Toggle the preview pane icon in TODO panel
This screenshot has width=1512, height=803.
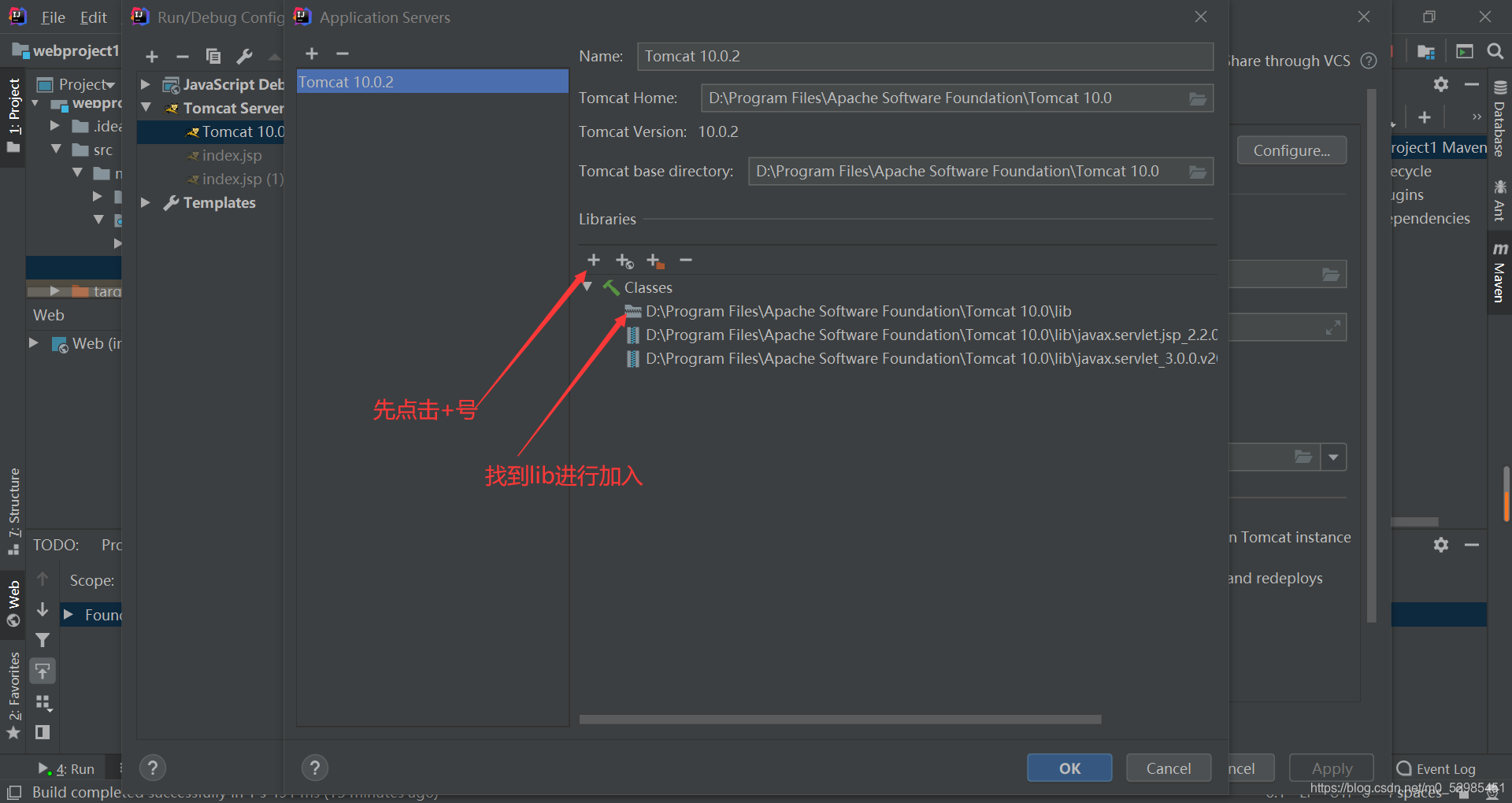tap(43, 732)
